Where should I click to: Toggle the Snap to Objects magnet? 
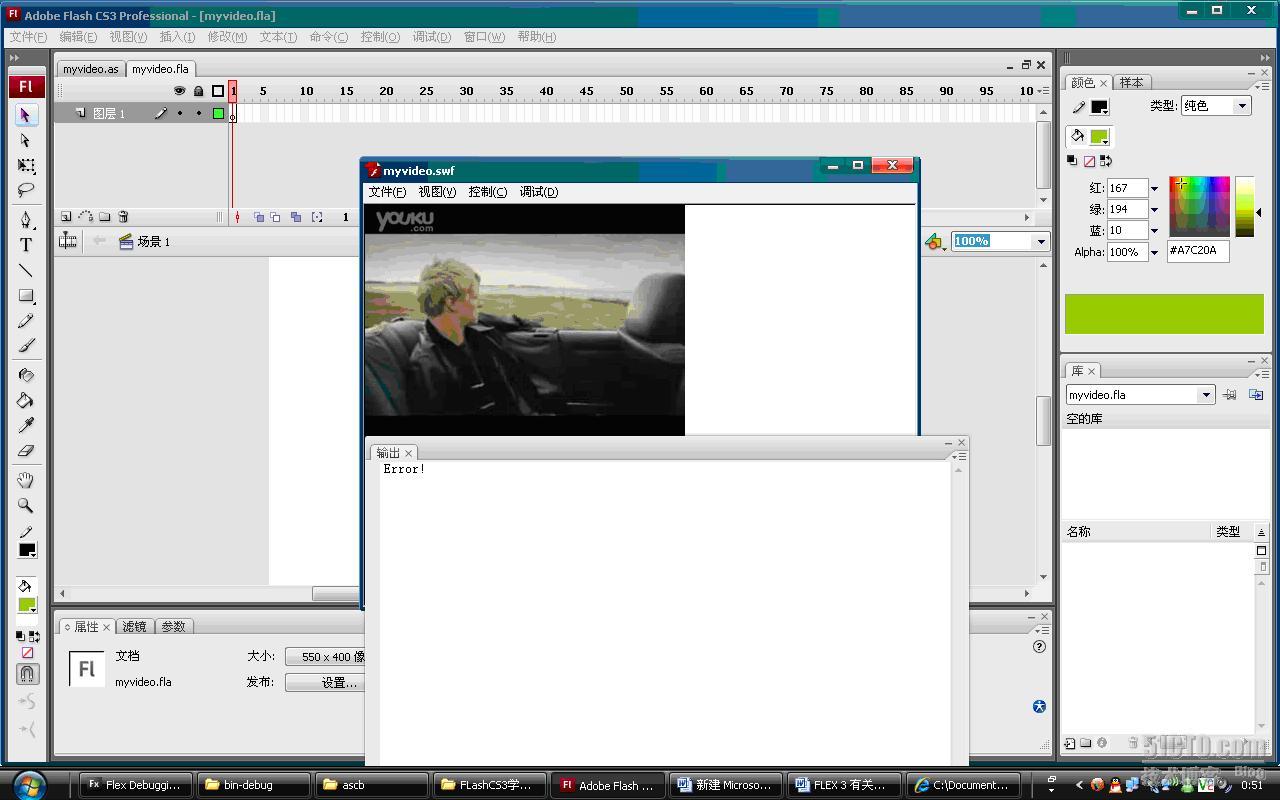click(x=27, y=674)
